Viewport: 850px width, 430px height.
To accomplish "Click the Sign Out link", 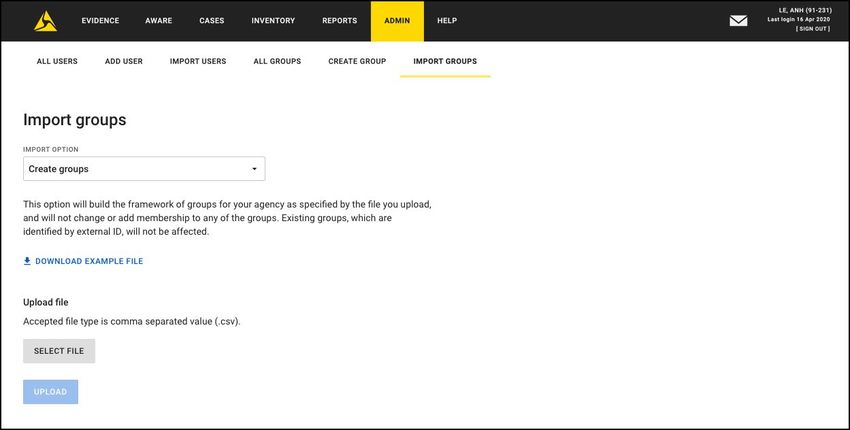I will (x=813, y=29).
